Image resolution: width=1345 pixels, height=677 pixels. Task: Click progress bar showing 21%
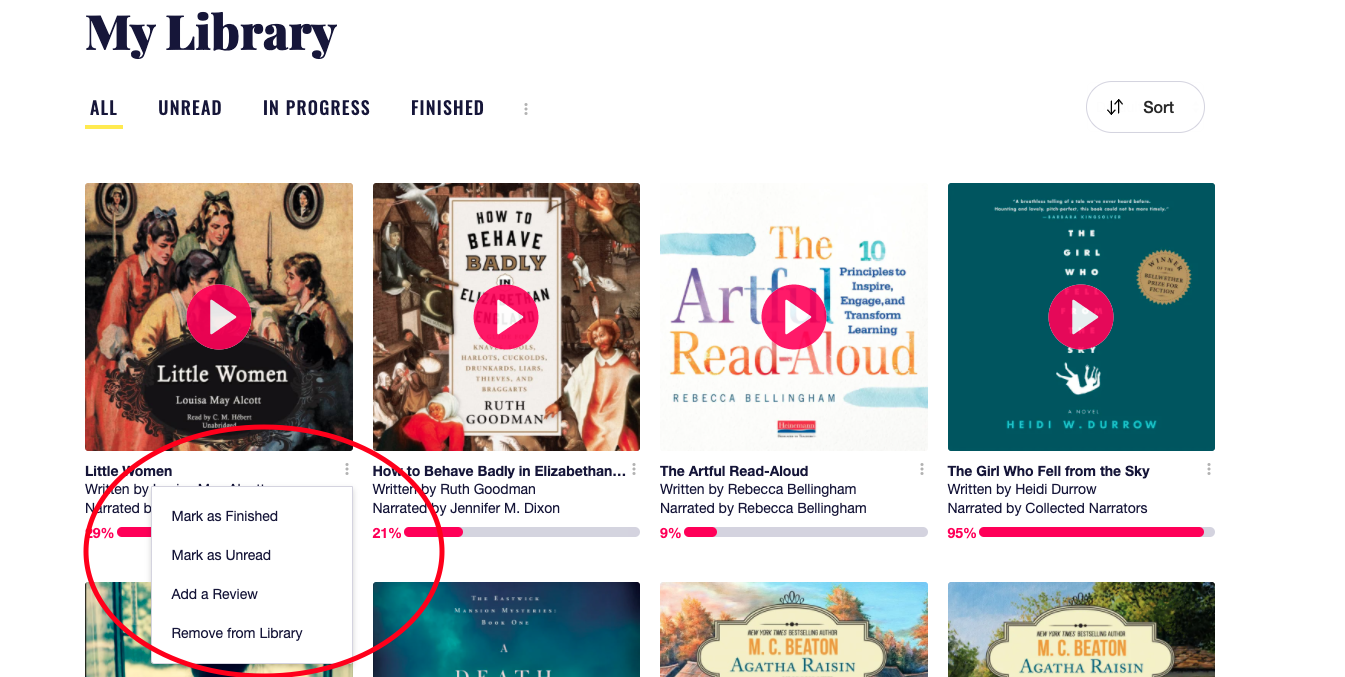tap(521, 532)
